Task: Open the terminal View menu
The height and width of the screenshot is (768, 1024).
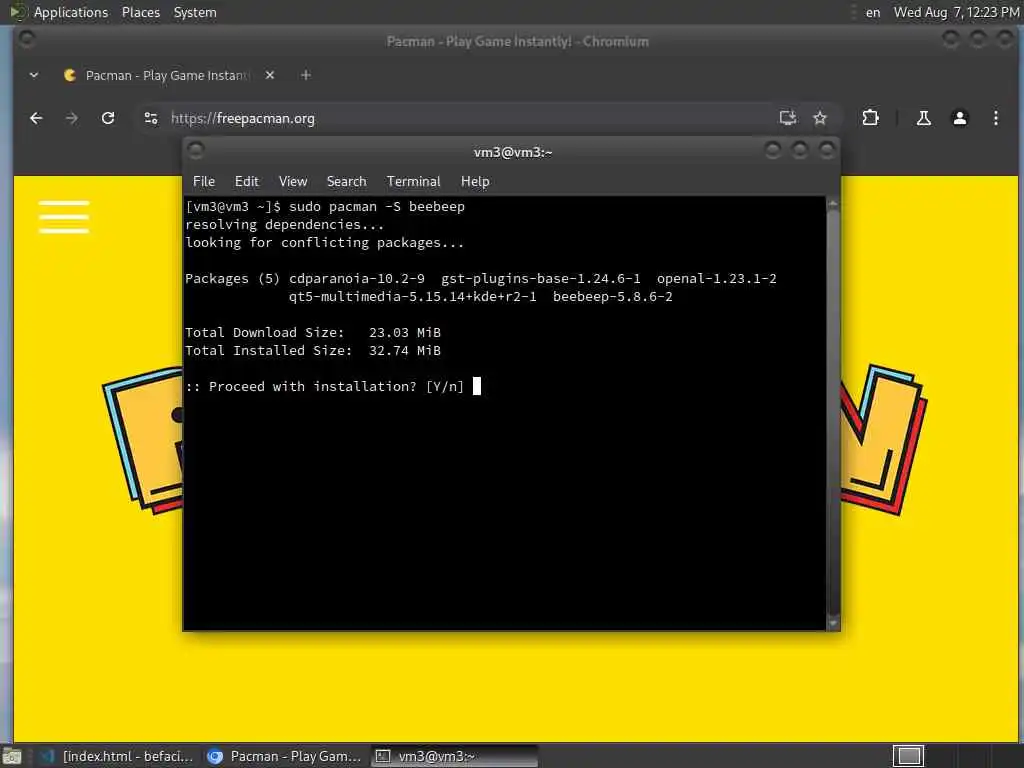Action: pos(293,182)
